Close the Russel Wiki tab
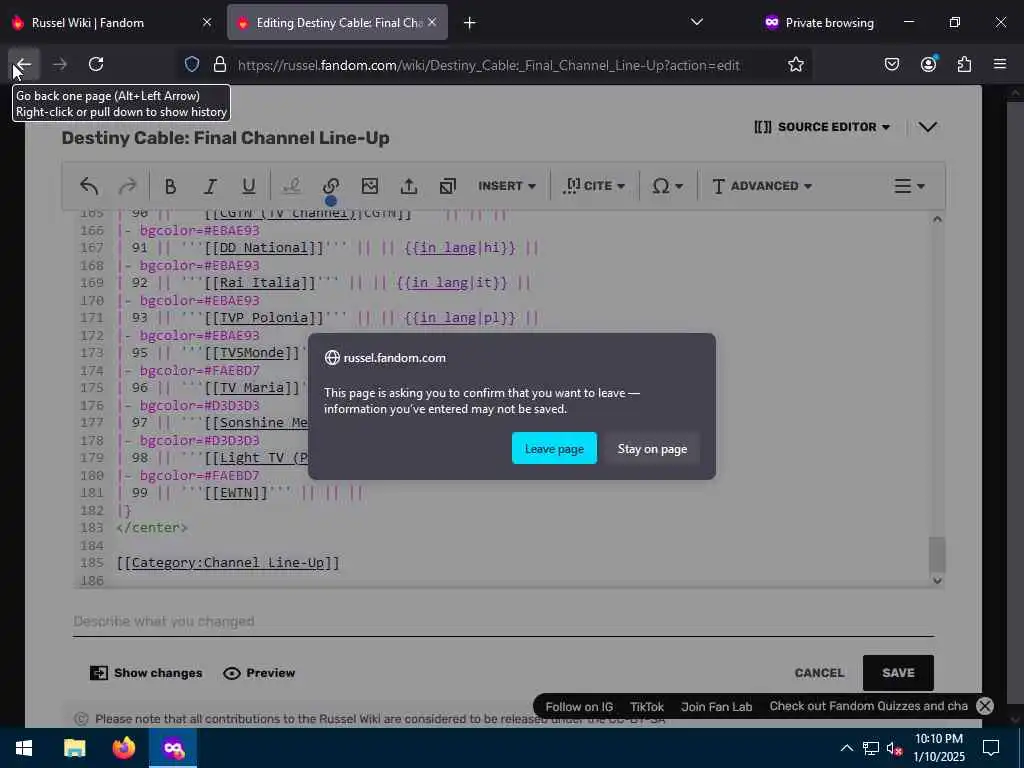 [207, 22]
